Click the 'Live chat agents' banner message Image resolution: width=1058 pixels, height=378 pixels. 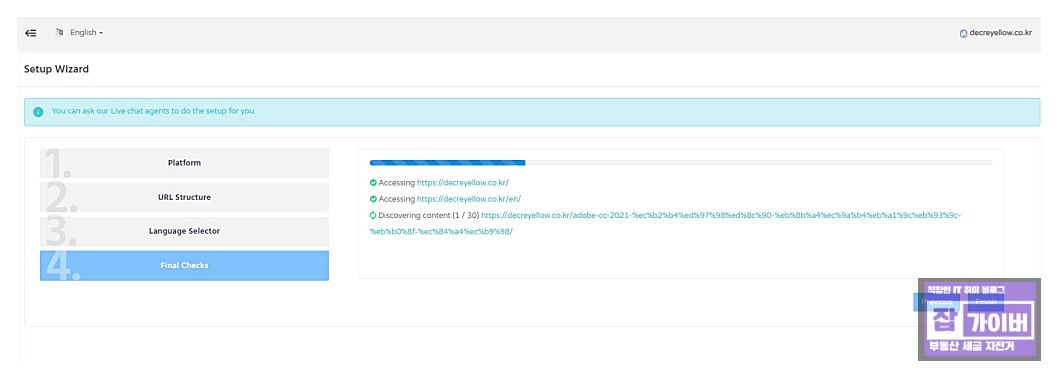(x=154, y=111)
